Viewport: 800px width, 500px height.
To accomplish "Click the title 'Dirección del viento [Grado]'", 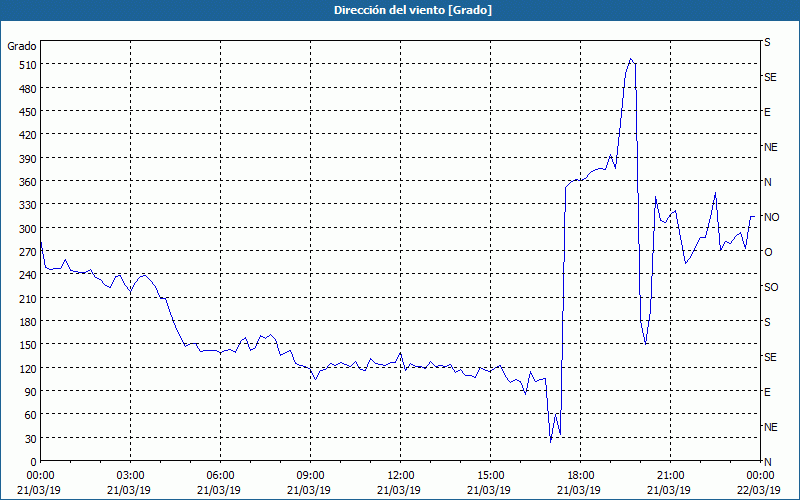I will pos(413,10).
